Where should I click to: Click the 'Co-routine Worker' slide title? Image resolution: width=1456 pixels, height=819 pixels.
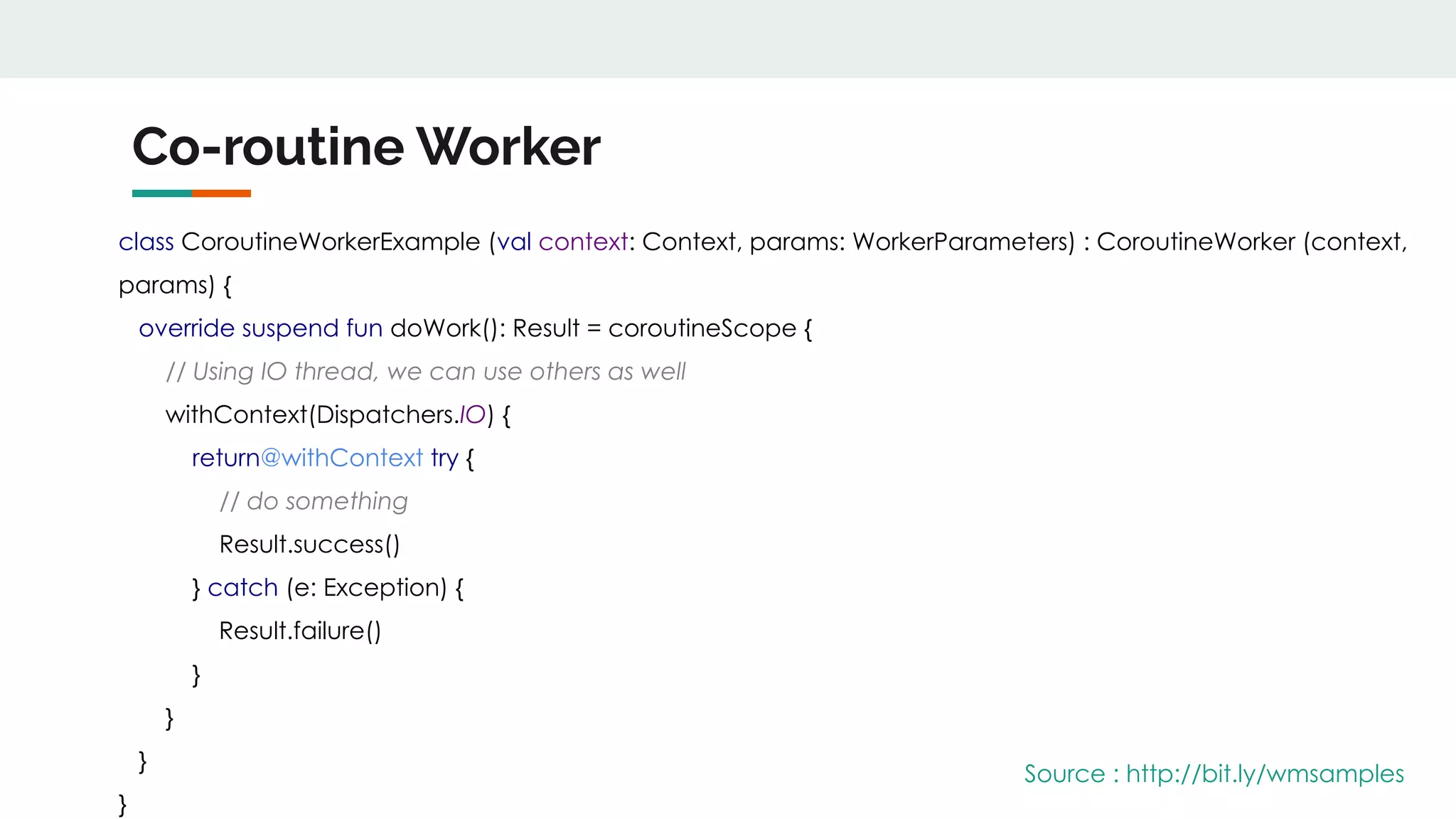pos(366,146)
